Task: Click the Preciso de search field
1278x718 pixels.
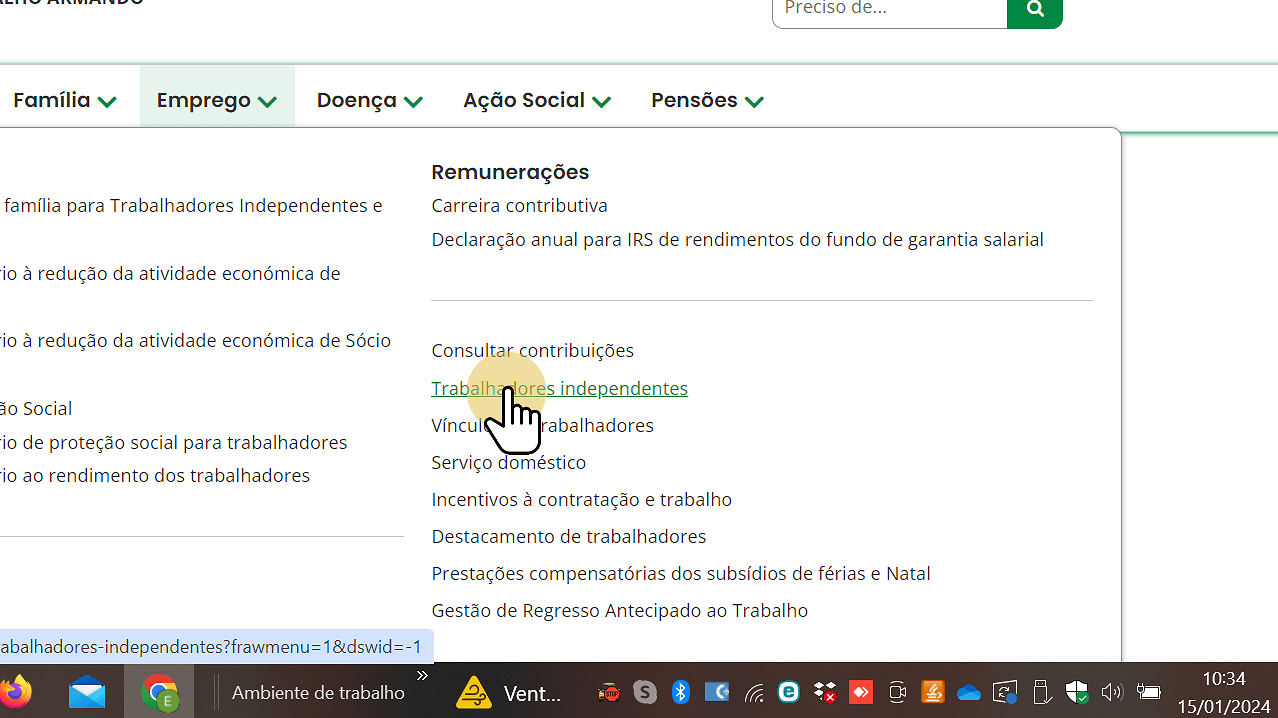Action: point(889,7)
